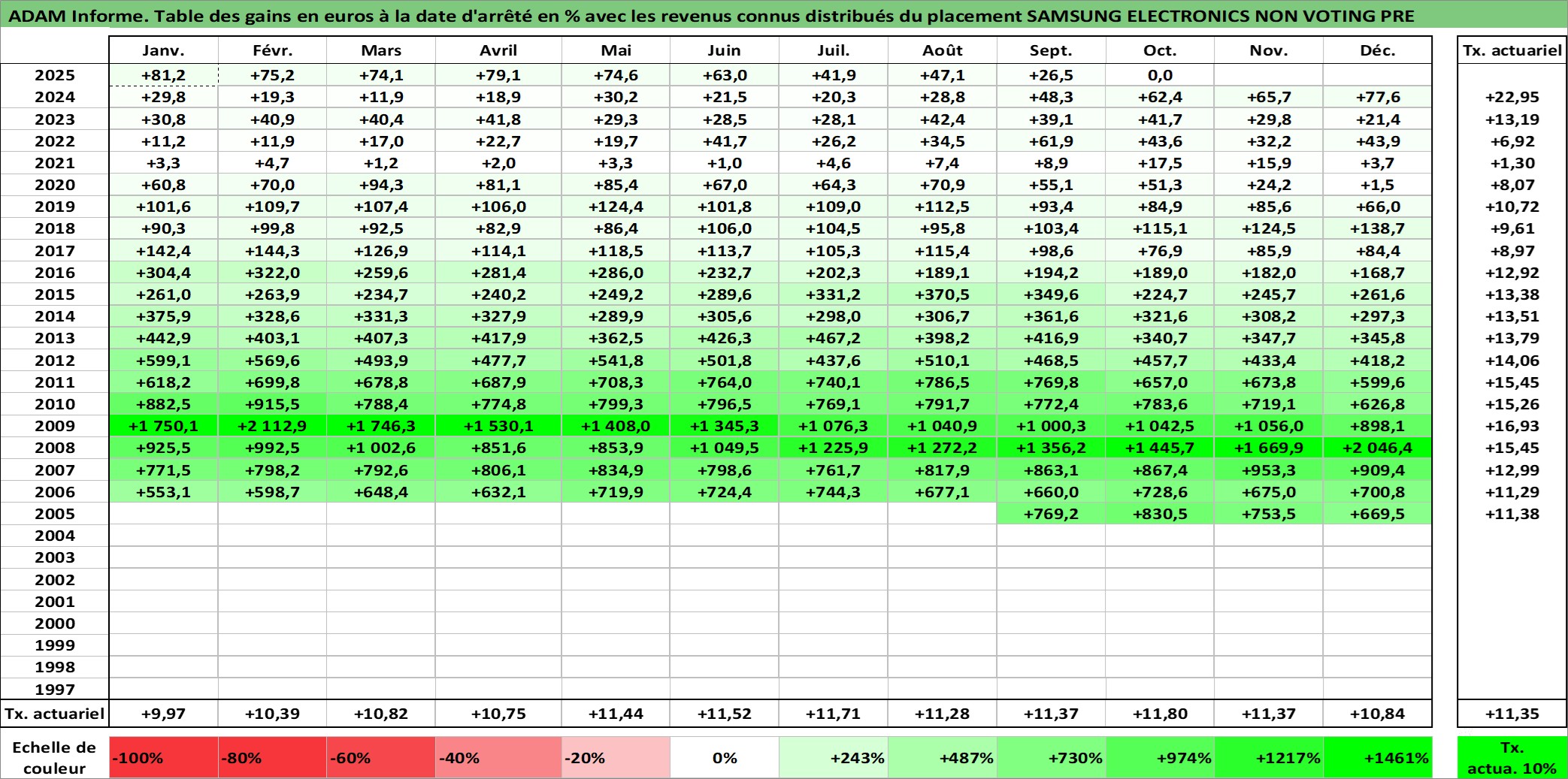Click the 'Echelle de couleur' legend label
Image resolution: width=1568 pixels, height=779 pixels.
coord(55,757)
